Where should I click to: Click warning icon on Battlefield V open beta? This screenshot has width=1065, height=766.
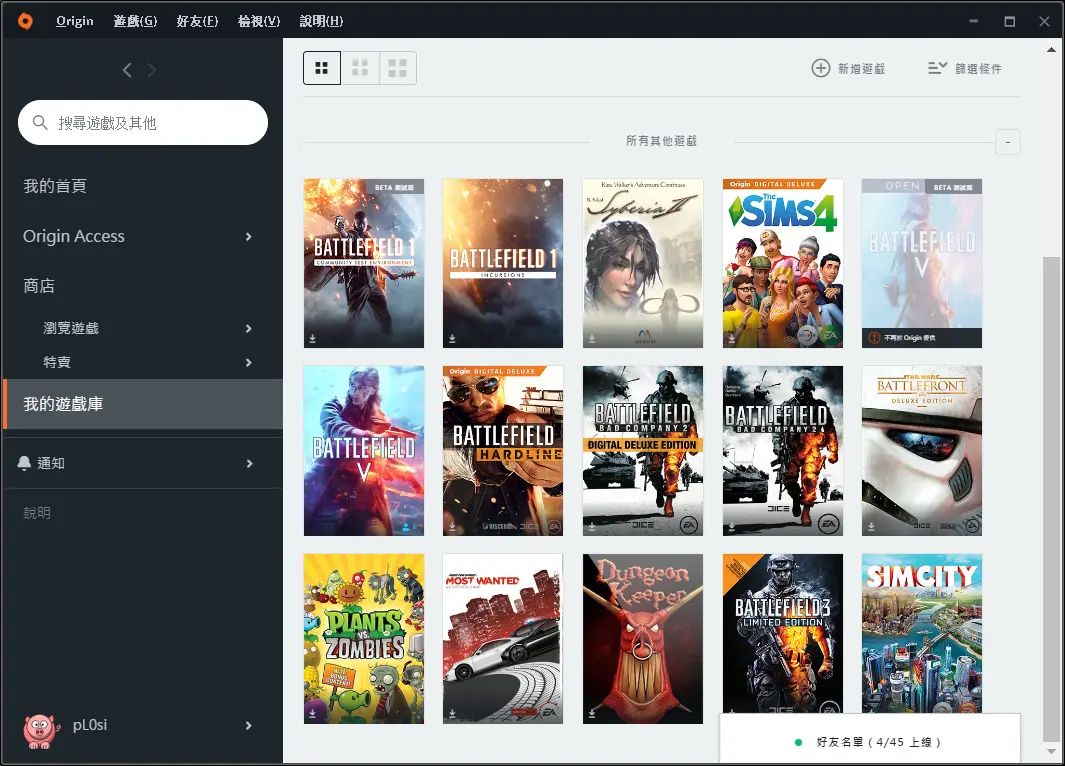coord(874,338)
